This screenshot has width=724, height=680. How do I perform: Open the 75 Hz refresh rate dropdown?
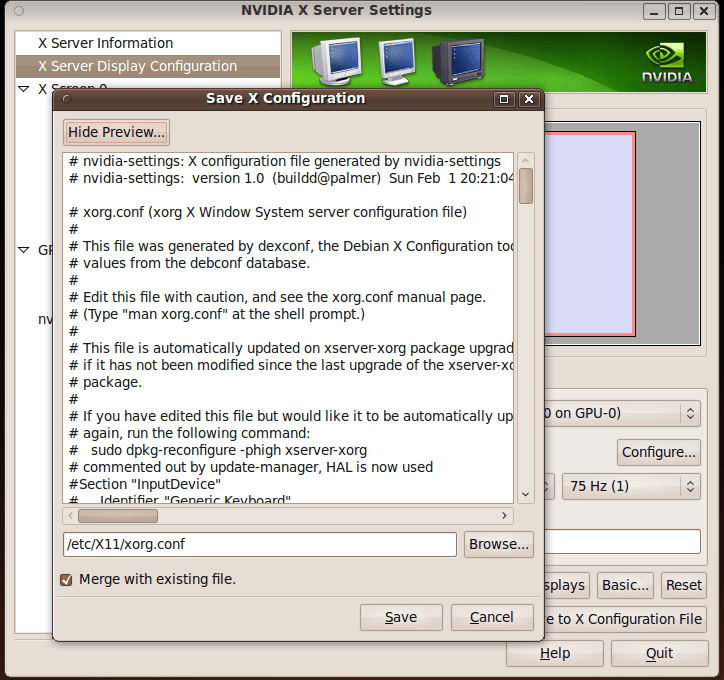[x=630, y=486]
